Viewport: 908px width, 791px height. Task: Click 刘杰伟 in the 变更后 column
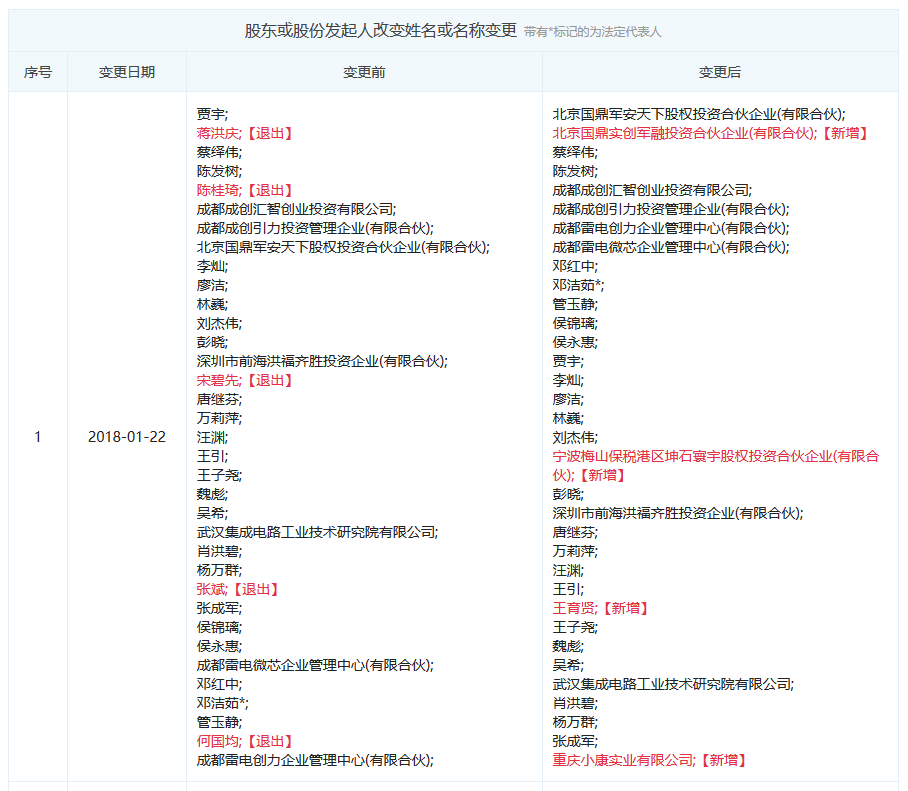575,437
